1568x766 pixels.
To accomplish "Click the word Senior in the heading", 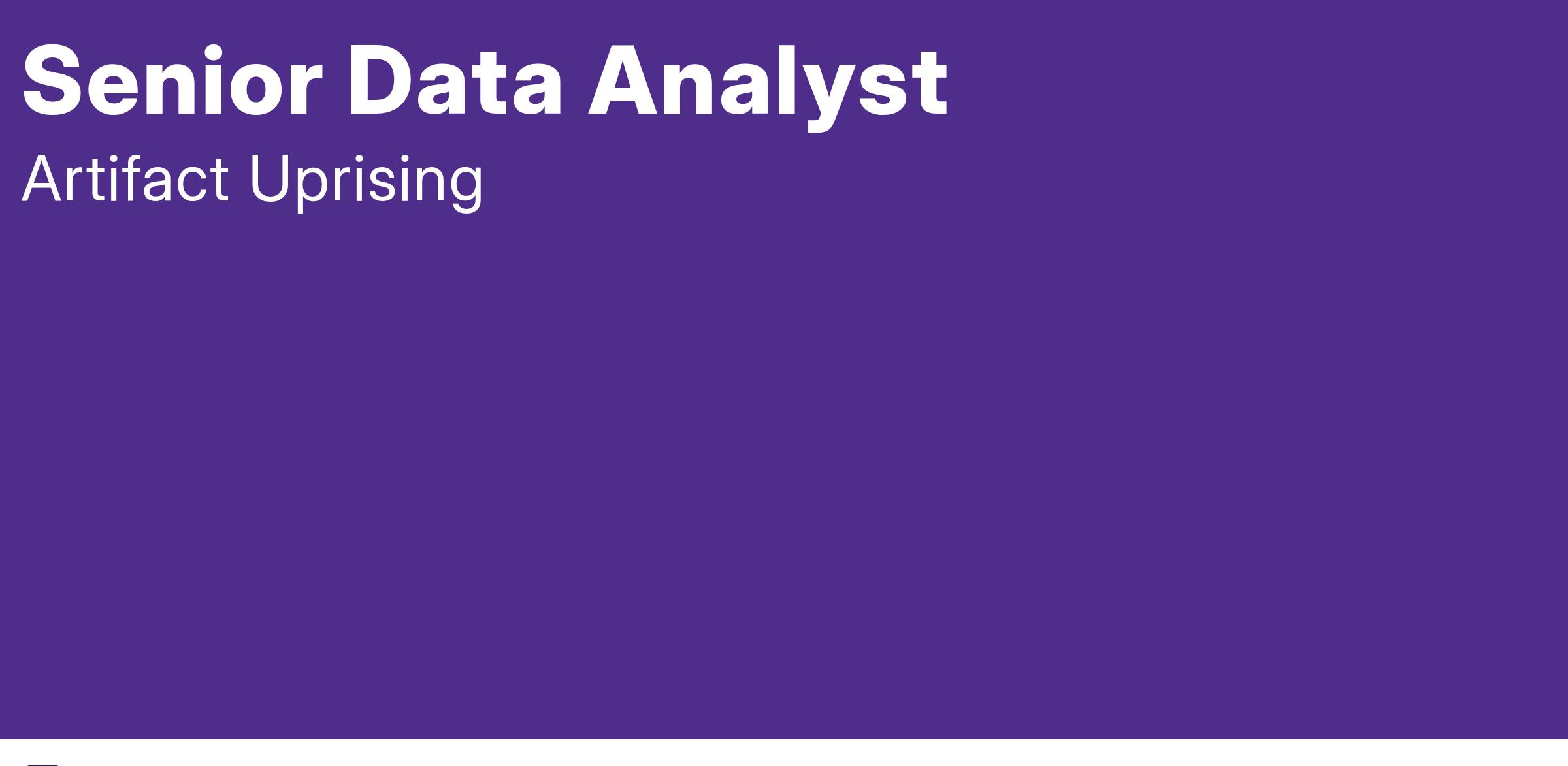I will pyautogui.click(x=172, y=82).
